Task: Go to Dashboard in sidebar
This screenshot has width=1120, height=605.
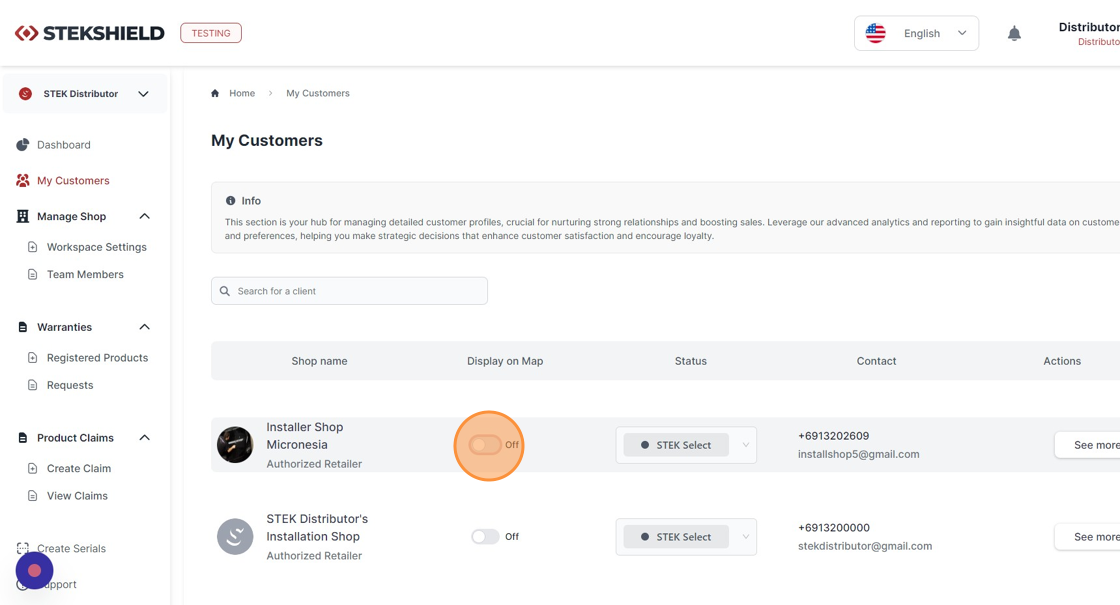Action: [64, 145]
